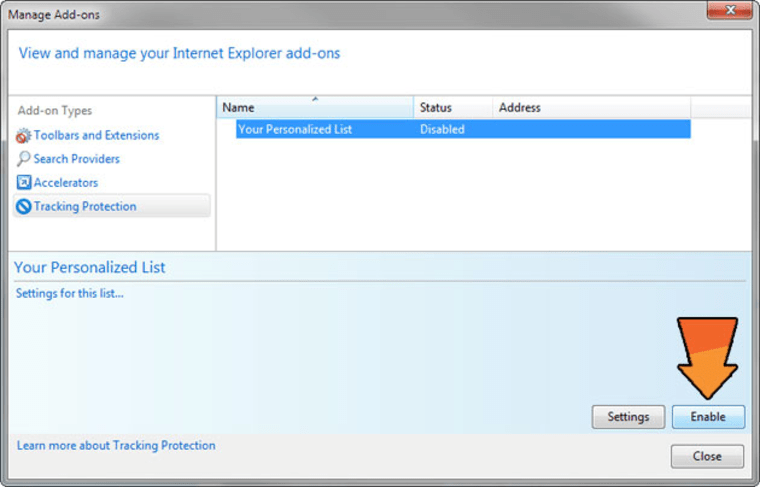Click the Disabled status cell
760x487 pixels.
click(x=442, y=129)
